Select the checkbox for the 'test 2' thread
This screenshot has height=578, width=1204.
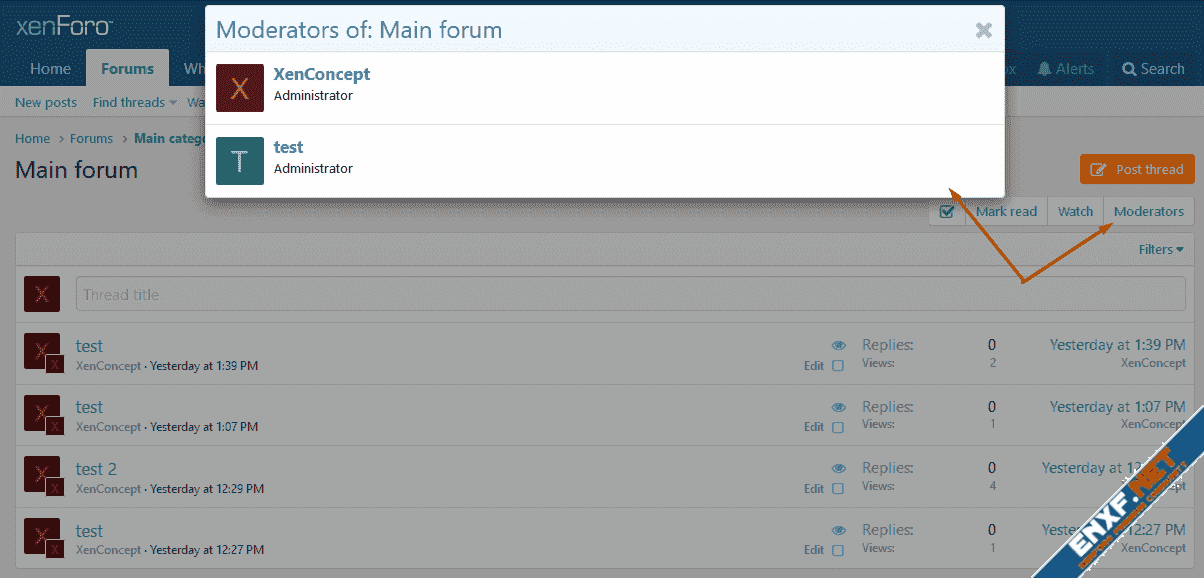(838, 489)
